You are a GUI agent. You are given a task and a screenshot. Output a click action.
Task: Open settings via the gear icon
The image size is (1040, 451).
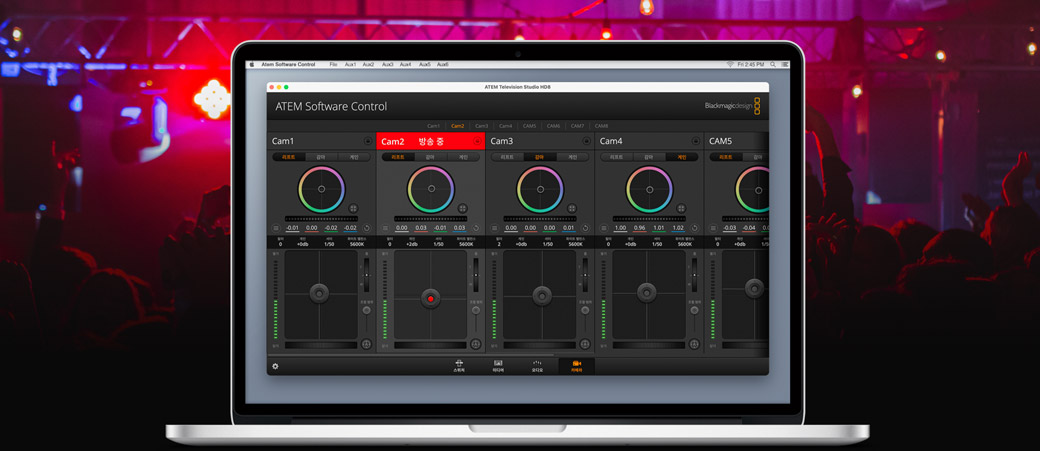(275, 366)
